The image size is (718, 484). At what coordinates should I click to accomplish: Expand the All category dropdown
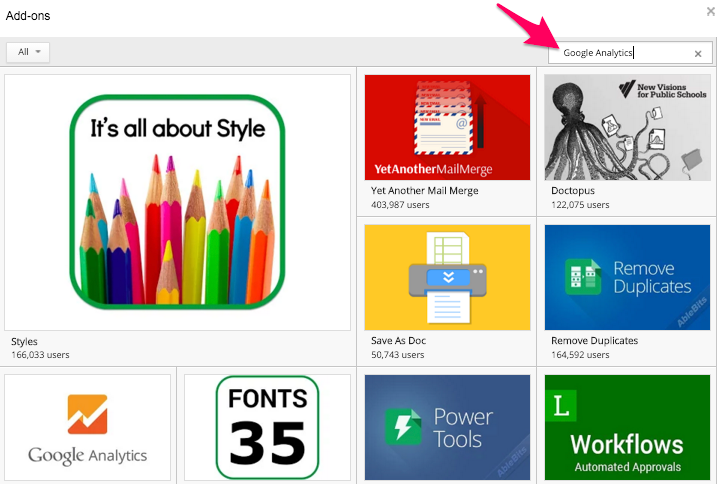tap(27, 51)
